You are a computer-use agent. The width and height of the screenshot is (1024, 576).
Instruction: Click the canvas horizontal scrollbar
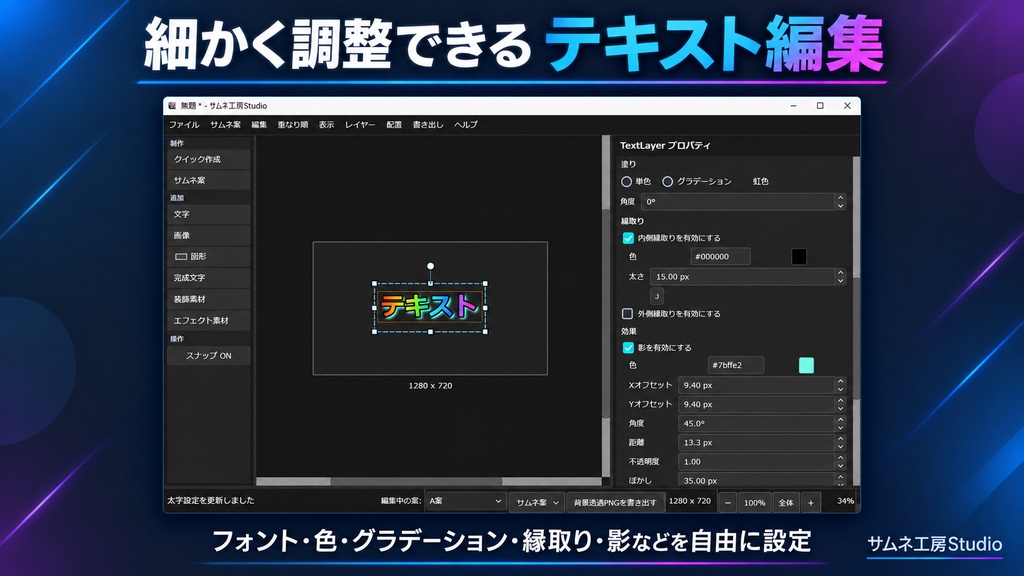coord(416,481)
